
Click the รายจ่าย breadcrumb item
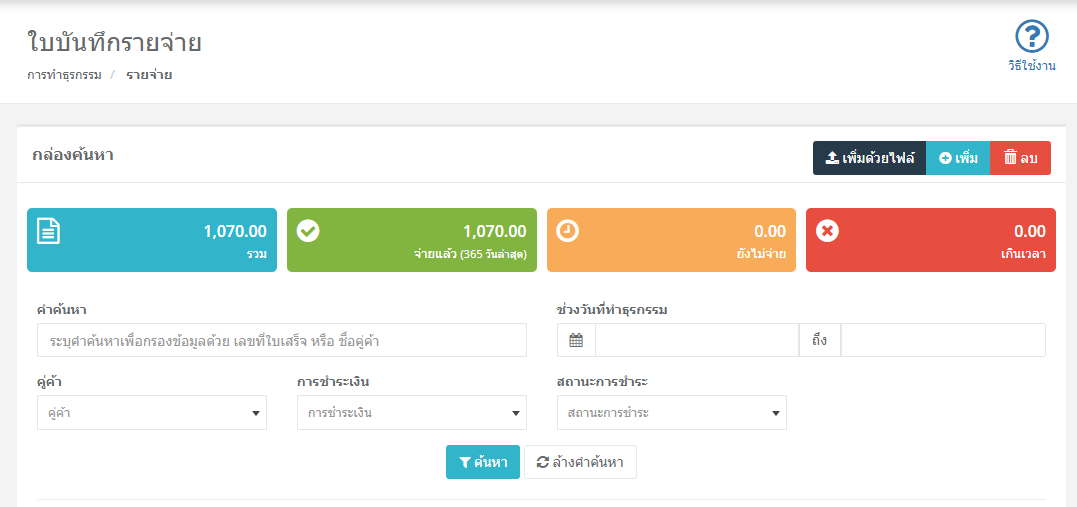pyautogui.click(x=149, y=75)
